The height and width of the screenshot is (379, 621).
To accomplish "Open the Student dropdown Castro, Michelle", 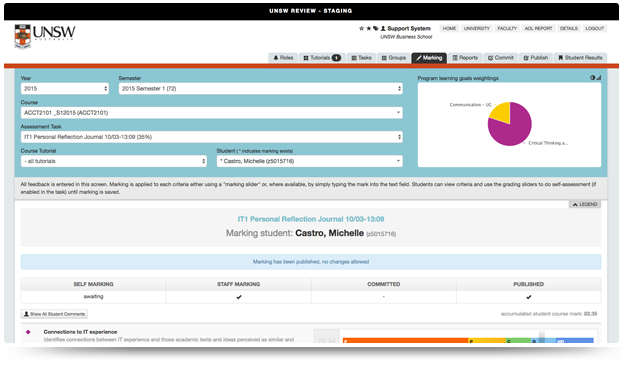I will (x=310, y=161).
